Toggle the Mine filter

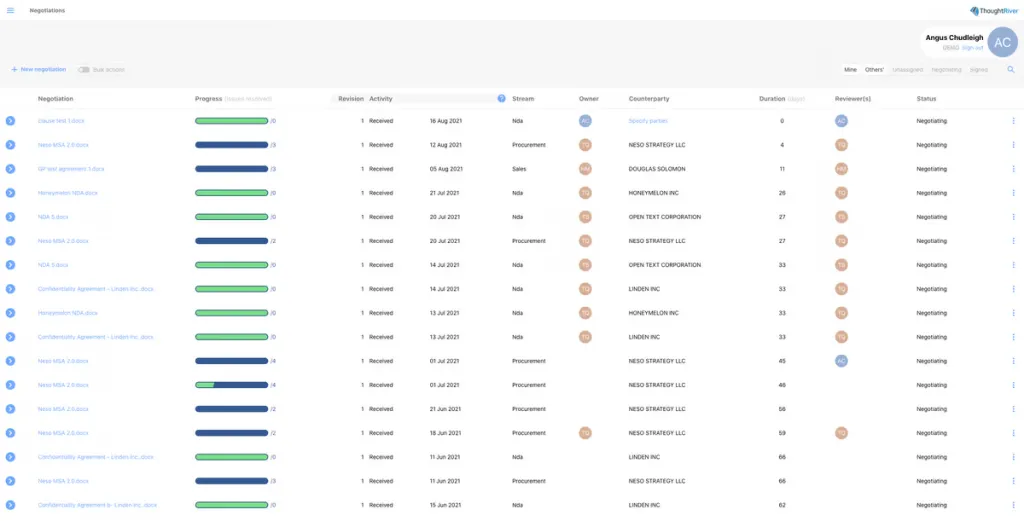point(850,70)
